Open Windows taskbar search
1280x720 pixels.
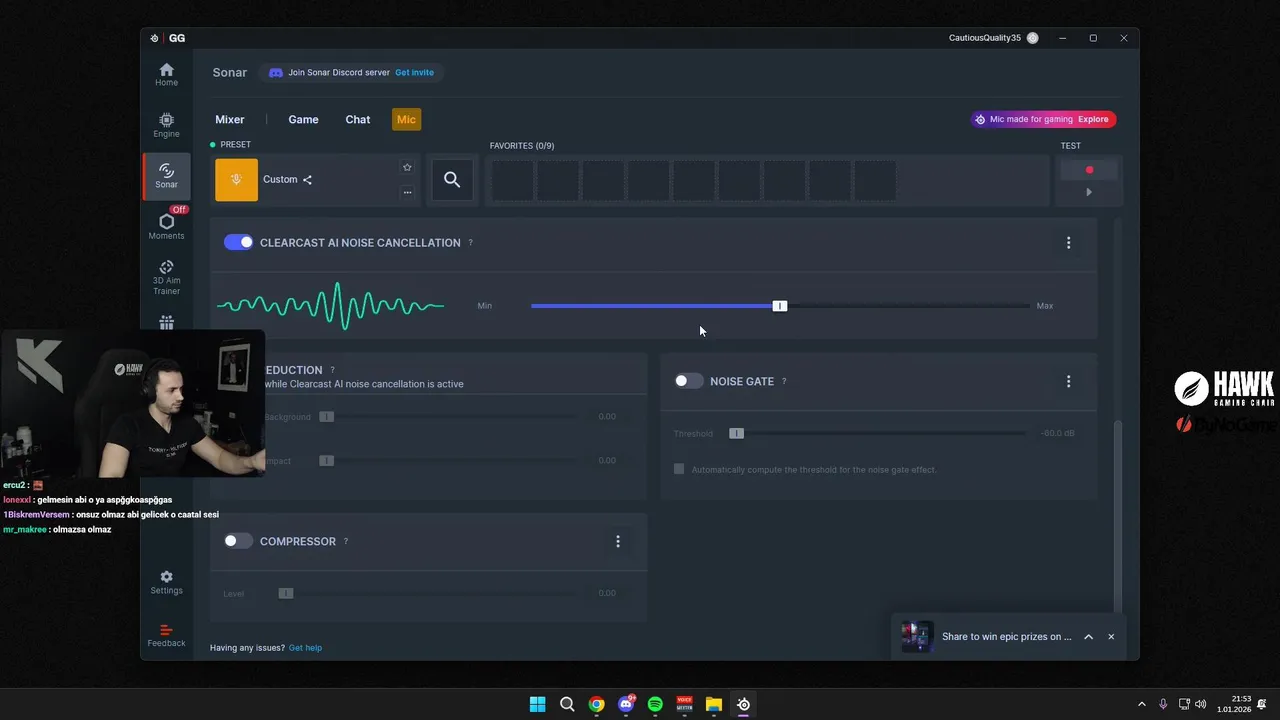567,704
